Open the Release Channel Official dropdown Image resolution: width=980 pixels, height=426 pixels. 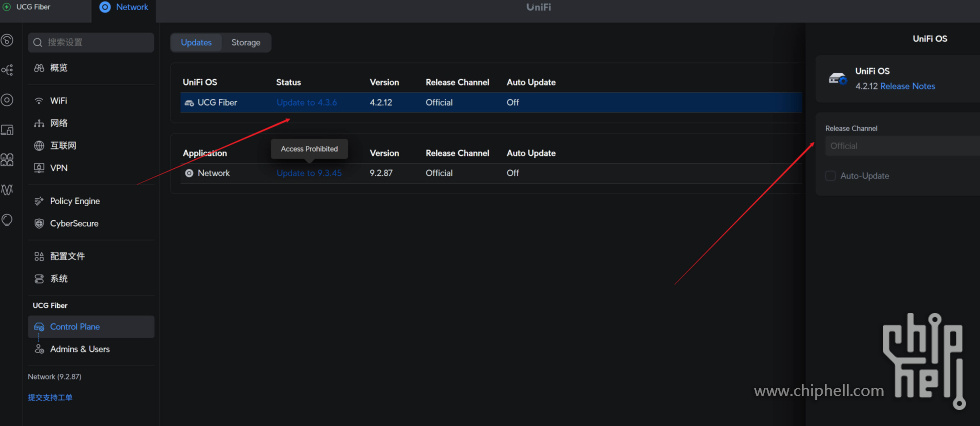pyautogui.click(x=902, y=146)
